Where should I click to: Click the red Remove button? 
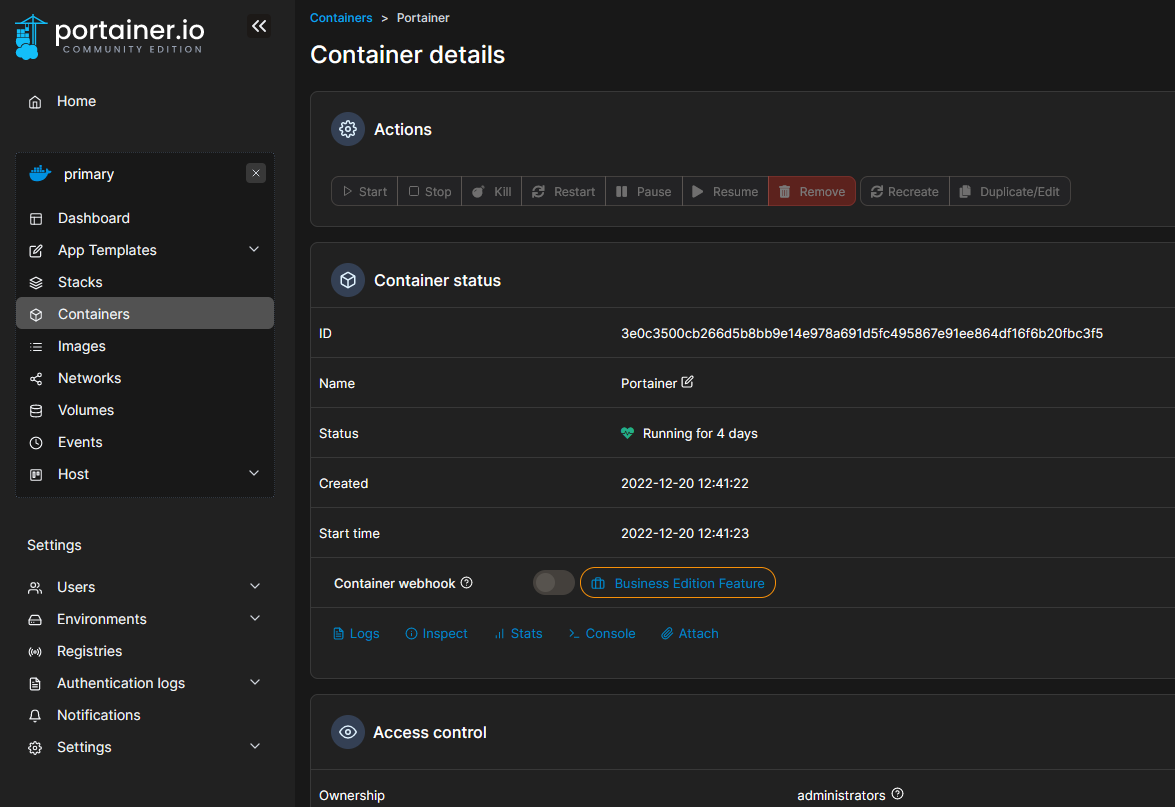tap(811, 191)
